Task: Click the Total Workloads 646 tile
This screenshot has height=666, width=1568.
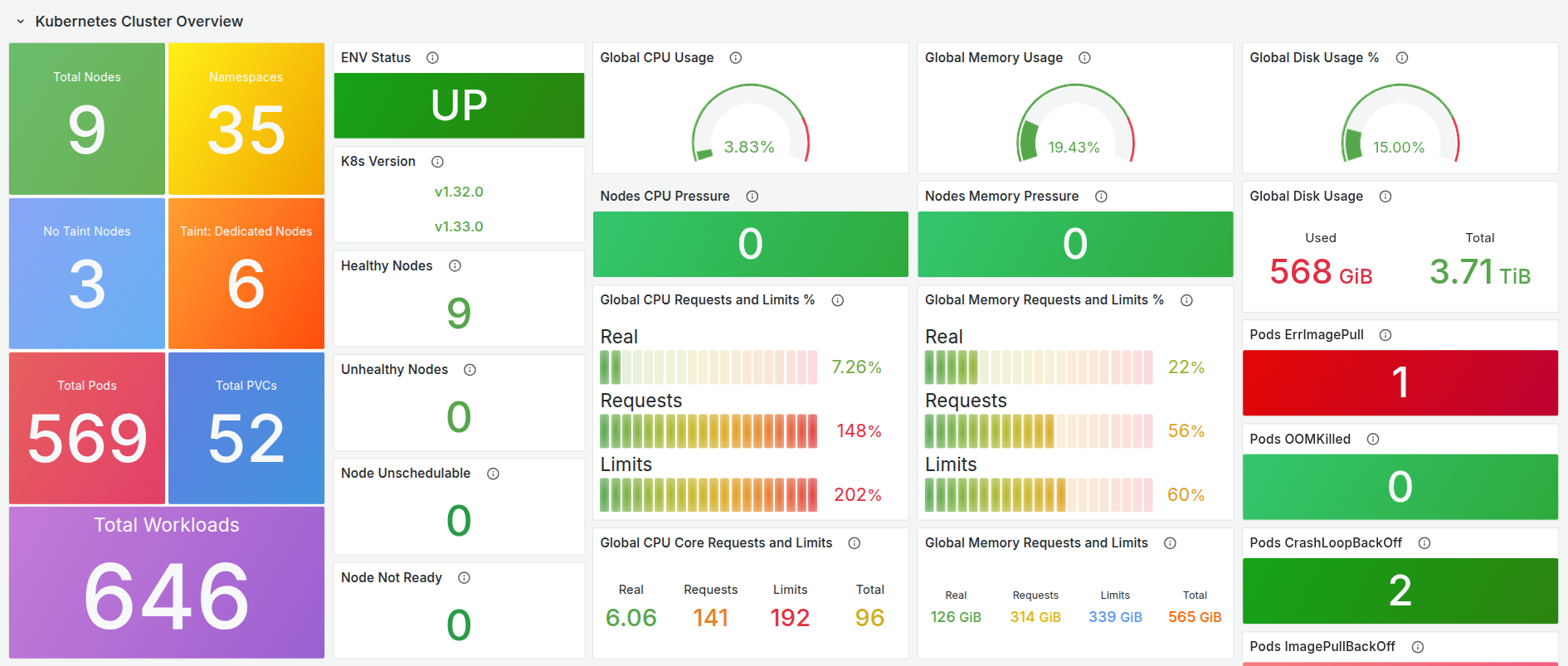Action: tap(167, 583)
